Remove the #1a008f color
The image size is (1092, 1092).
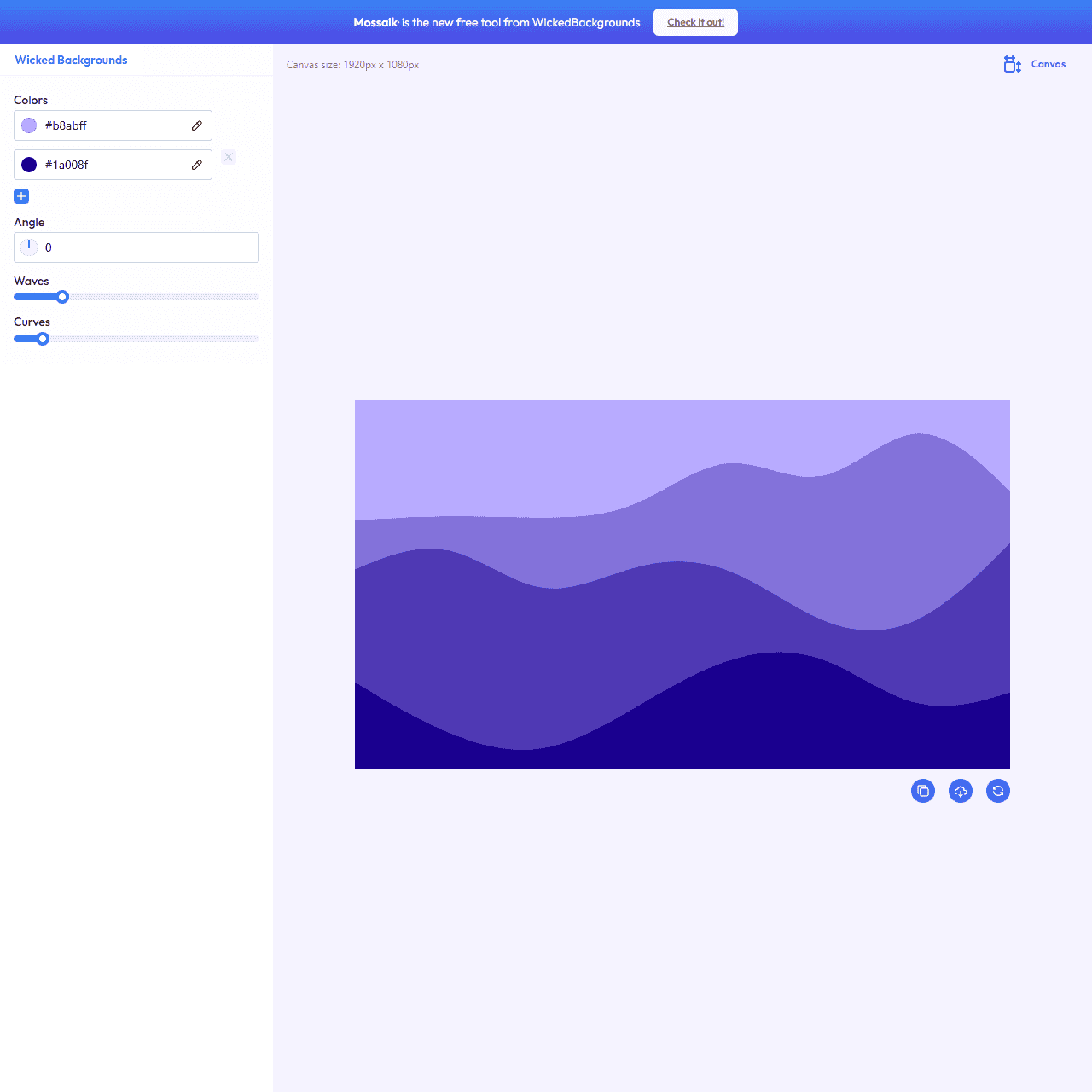[228, 157]
